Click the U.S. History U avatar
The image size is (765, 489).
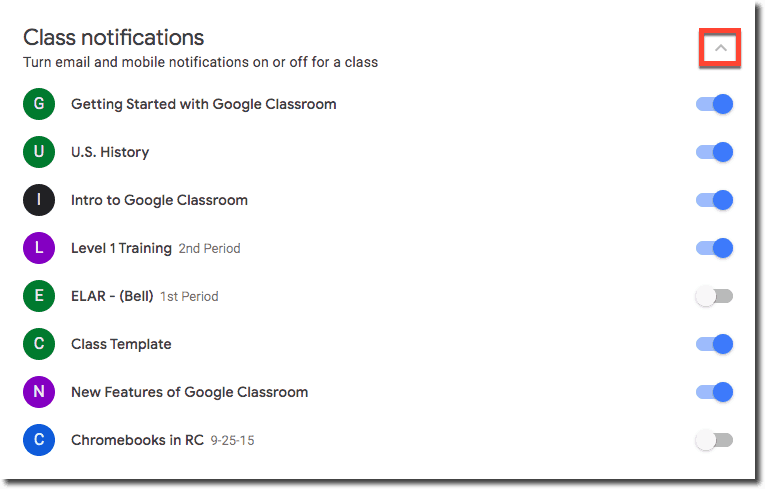[x=39, y=152]
